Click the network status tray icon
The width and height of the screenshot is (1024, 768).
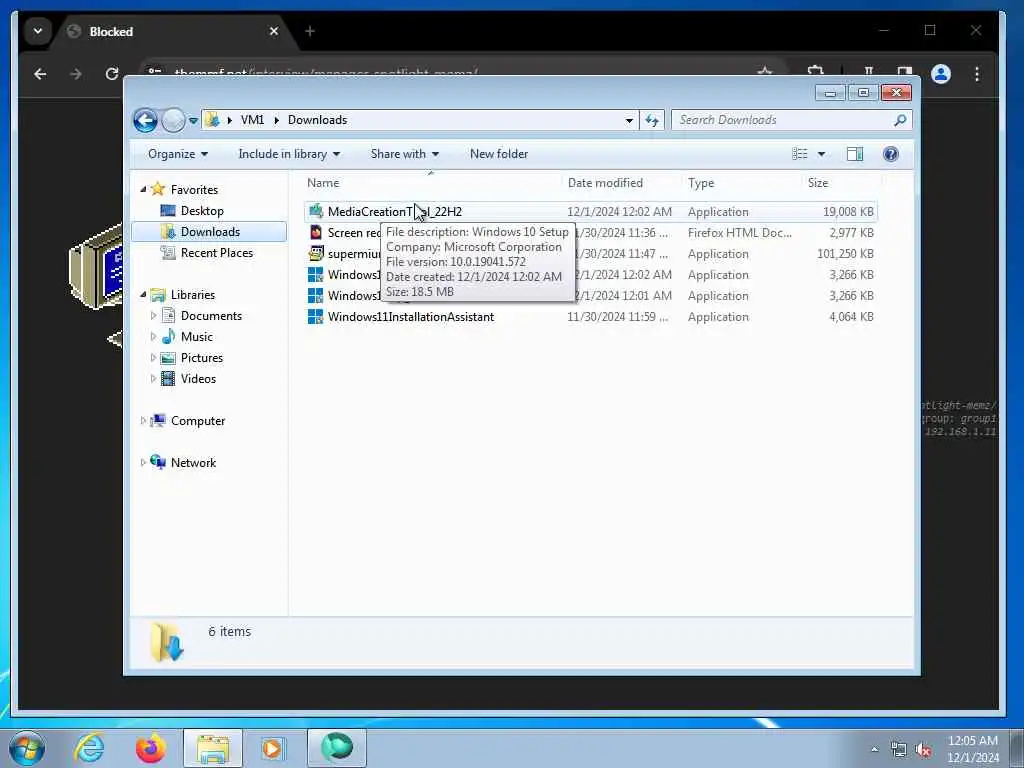[x=899, y=750]
